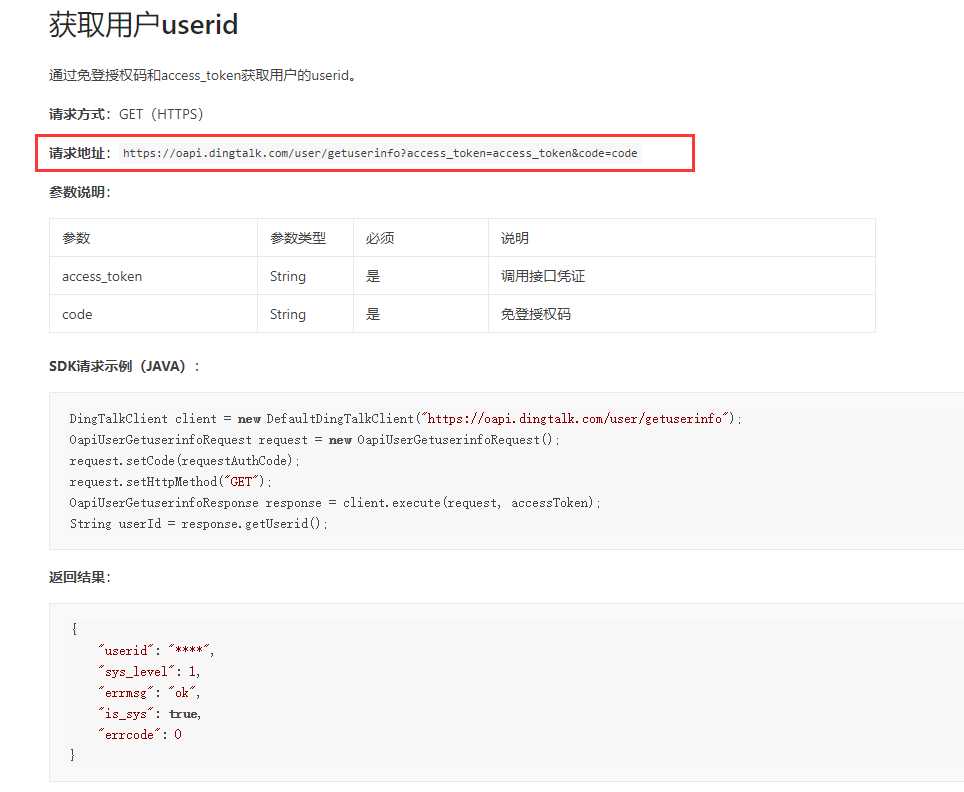
Task: Click the "errcode": 0 JSON line
Action: pyautogui.click(x=140, y=734)
